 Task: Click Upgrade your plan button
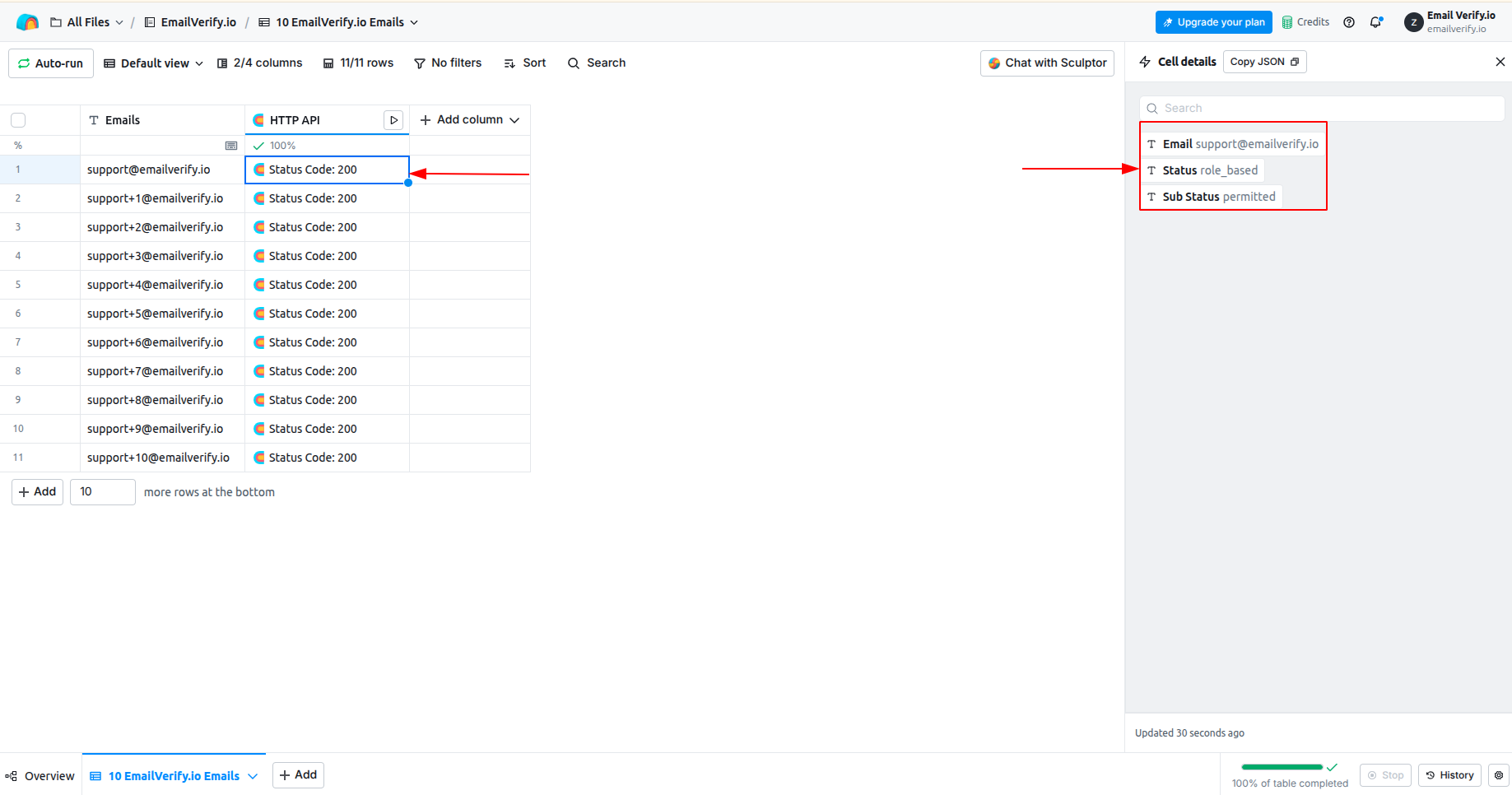click(1213, 22)
